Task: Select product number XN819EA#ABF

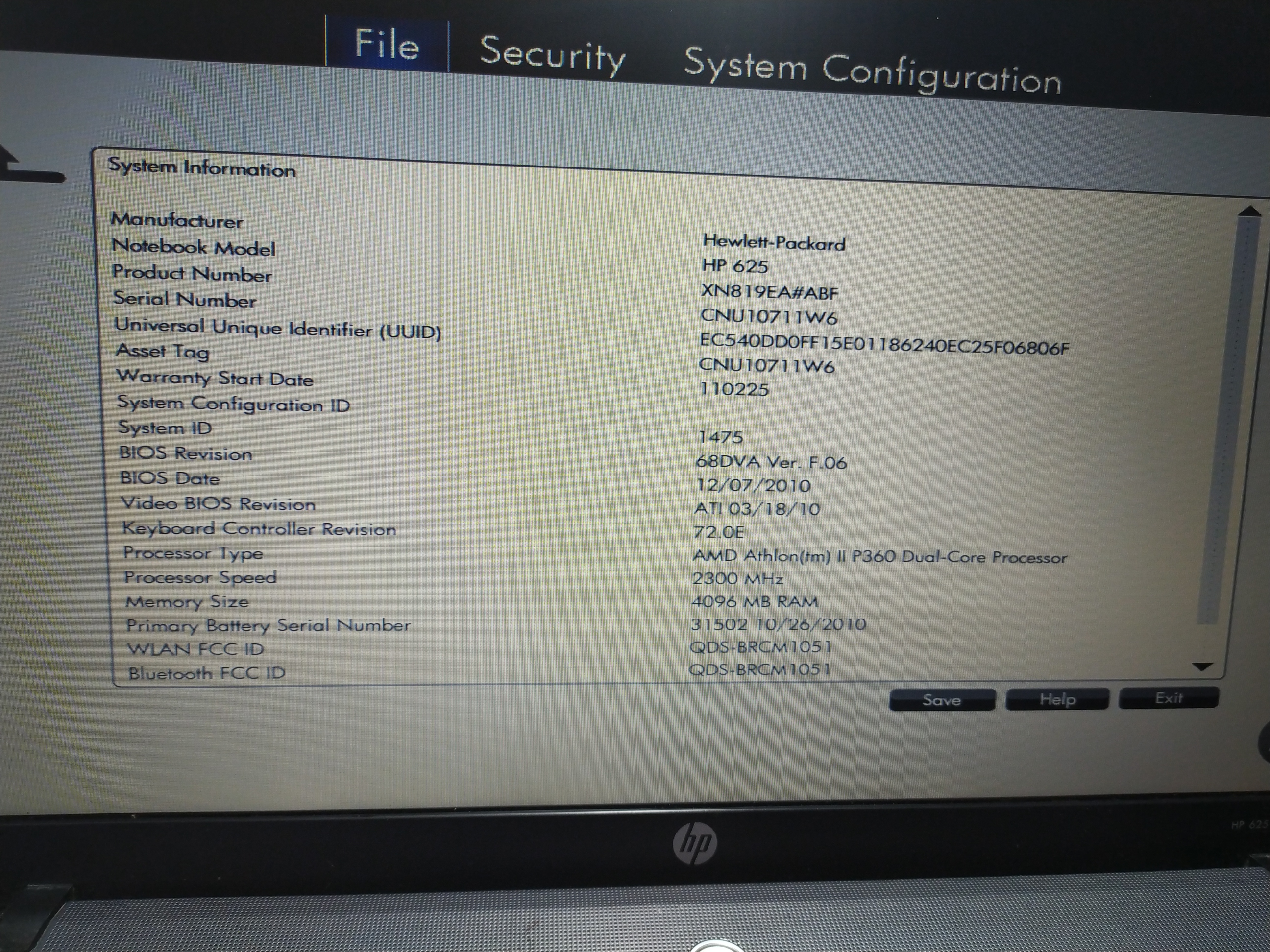Action: click(769, 292)
